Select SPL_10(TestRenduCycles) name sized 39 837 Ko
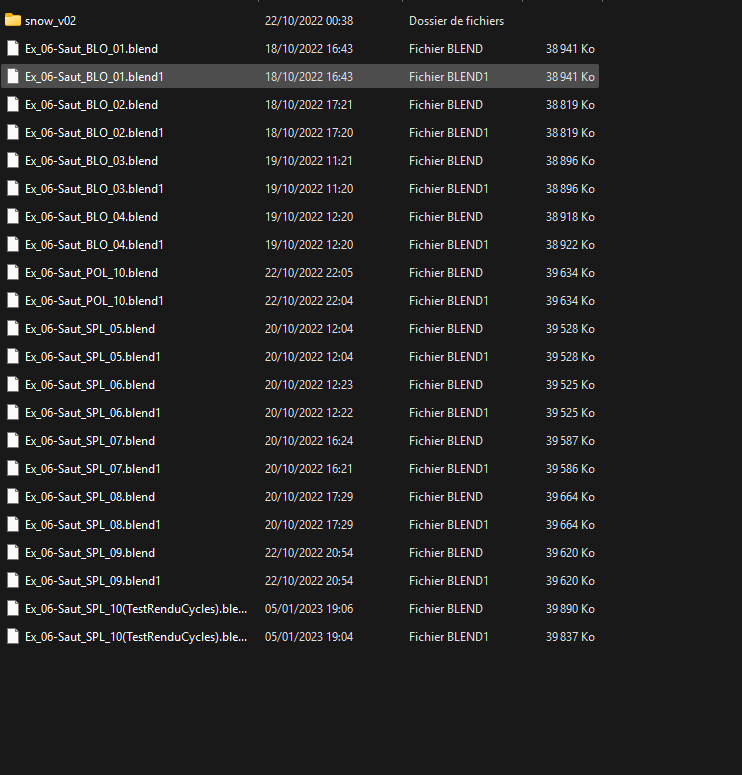 click(136, 637)
